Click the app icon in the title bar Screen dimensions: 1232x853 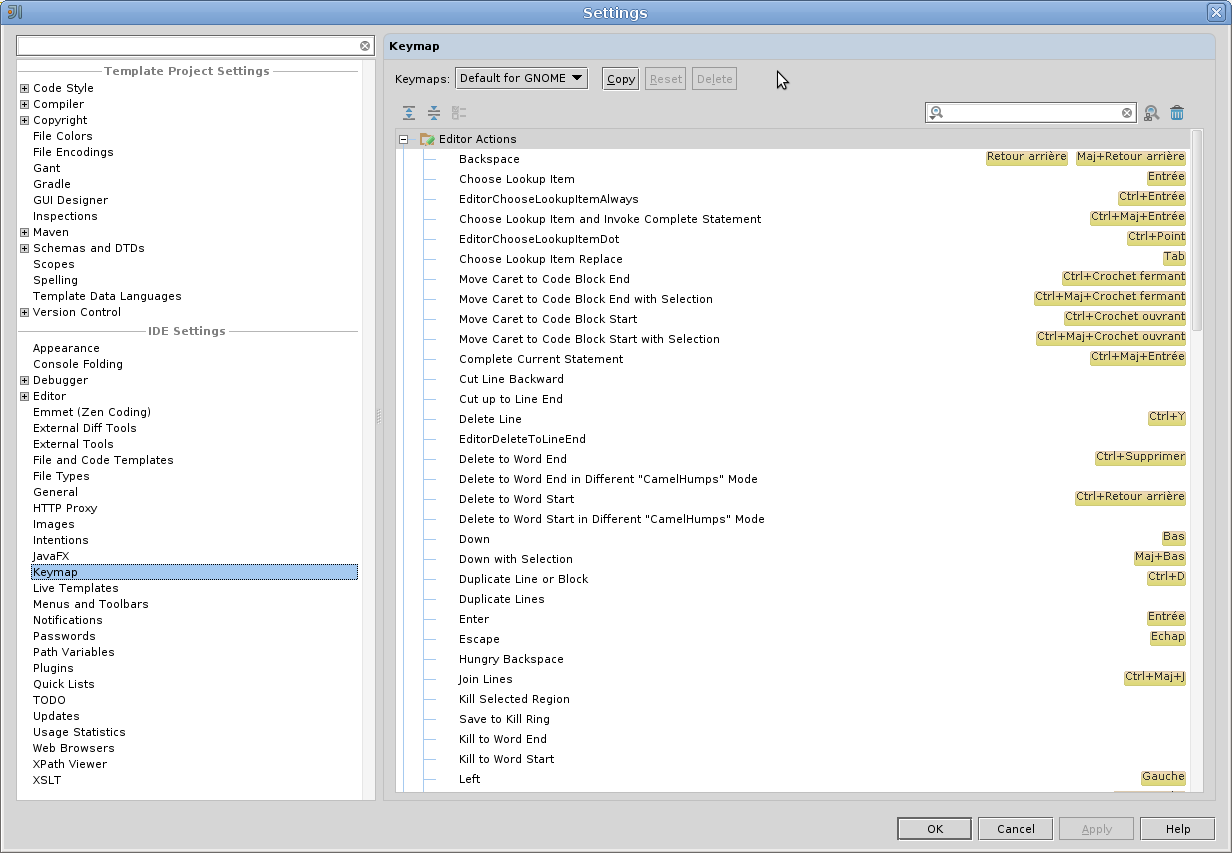(14, 12)
